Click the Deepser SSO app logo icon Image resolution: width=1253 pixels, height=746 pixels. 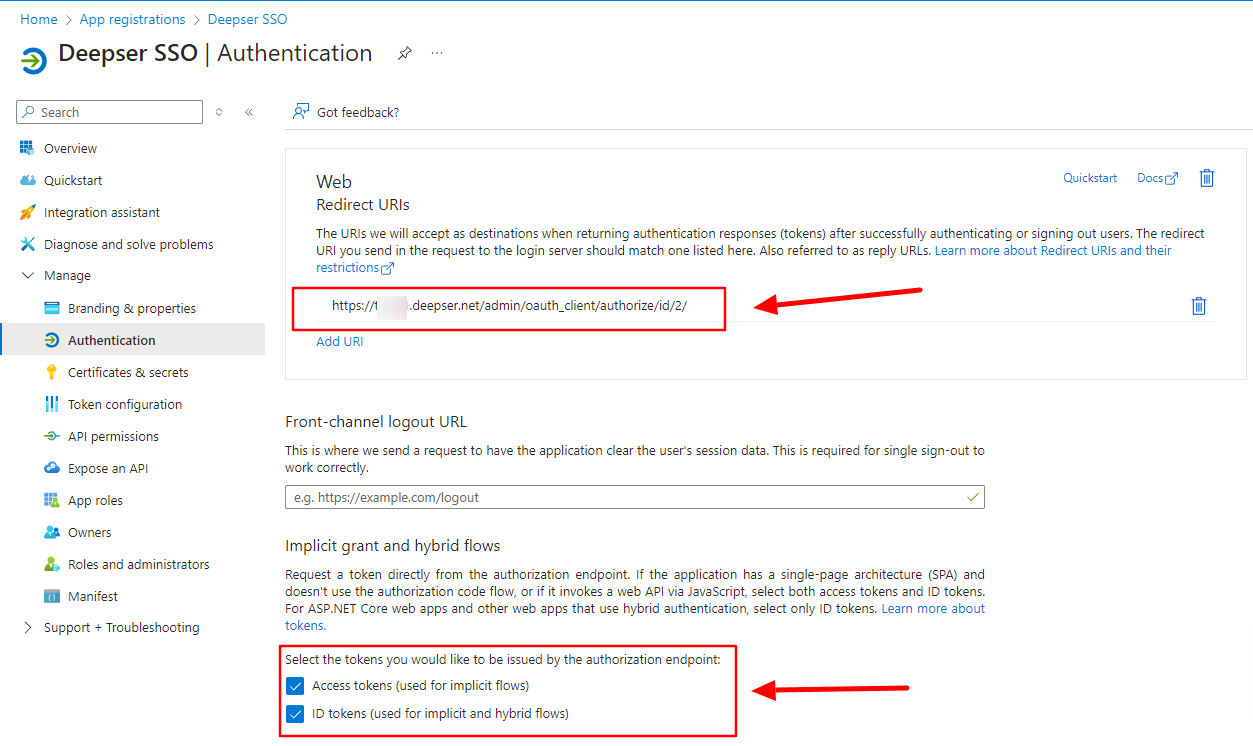(x=33, y=61)
